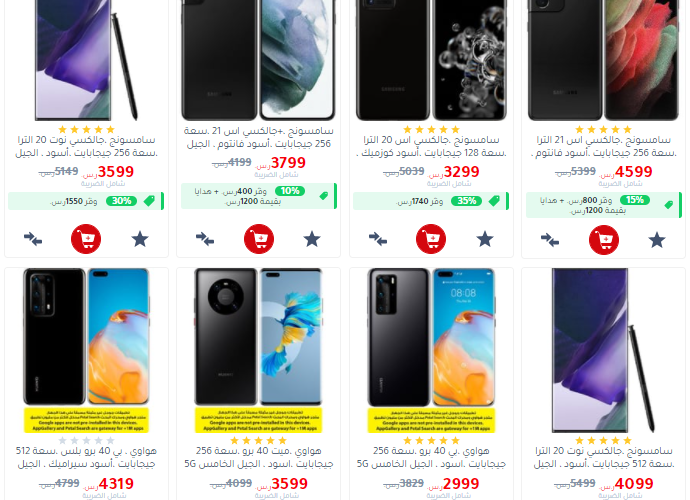Click the 30% savings tag on Note 20 Ultra
690x500 pixels.
(121, 201)
